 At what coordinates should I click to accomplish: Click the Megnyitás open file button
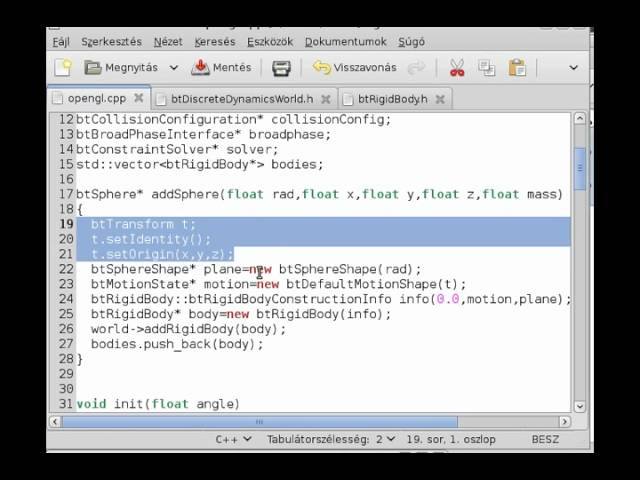pyautogui.click(x=121, y=67)
